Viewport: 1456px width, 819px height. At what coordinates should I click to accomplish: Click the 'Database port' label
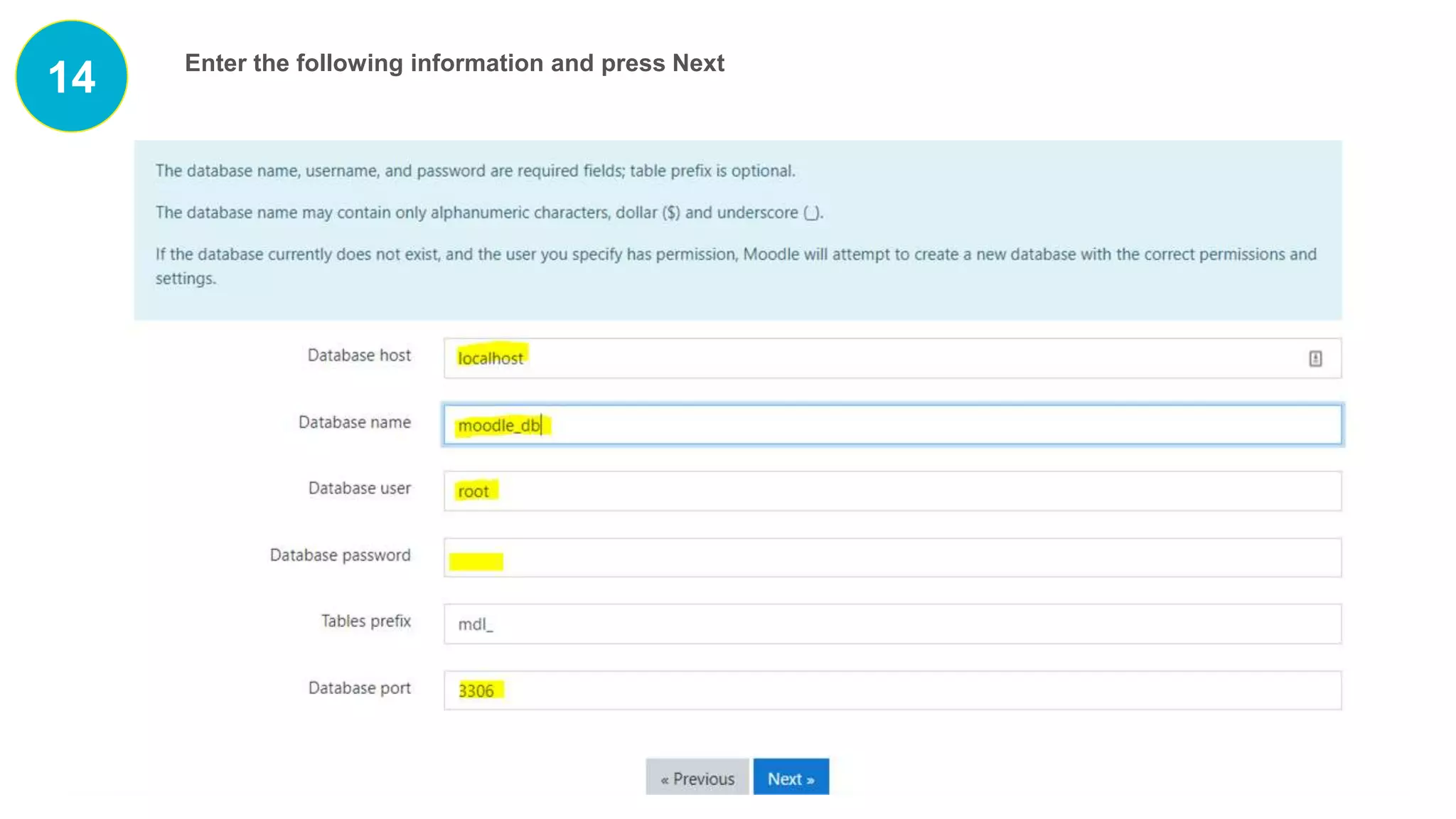click(x=360, y=688)
